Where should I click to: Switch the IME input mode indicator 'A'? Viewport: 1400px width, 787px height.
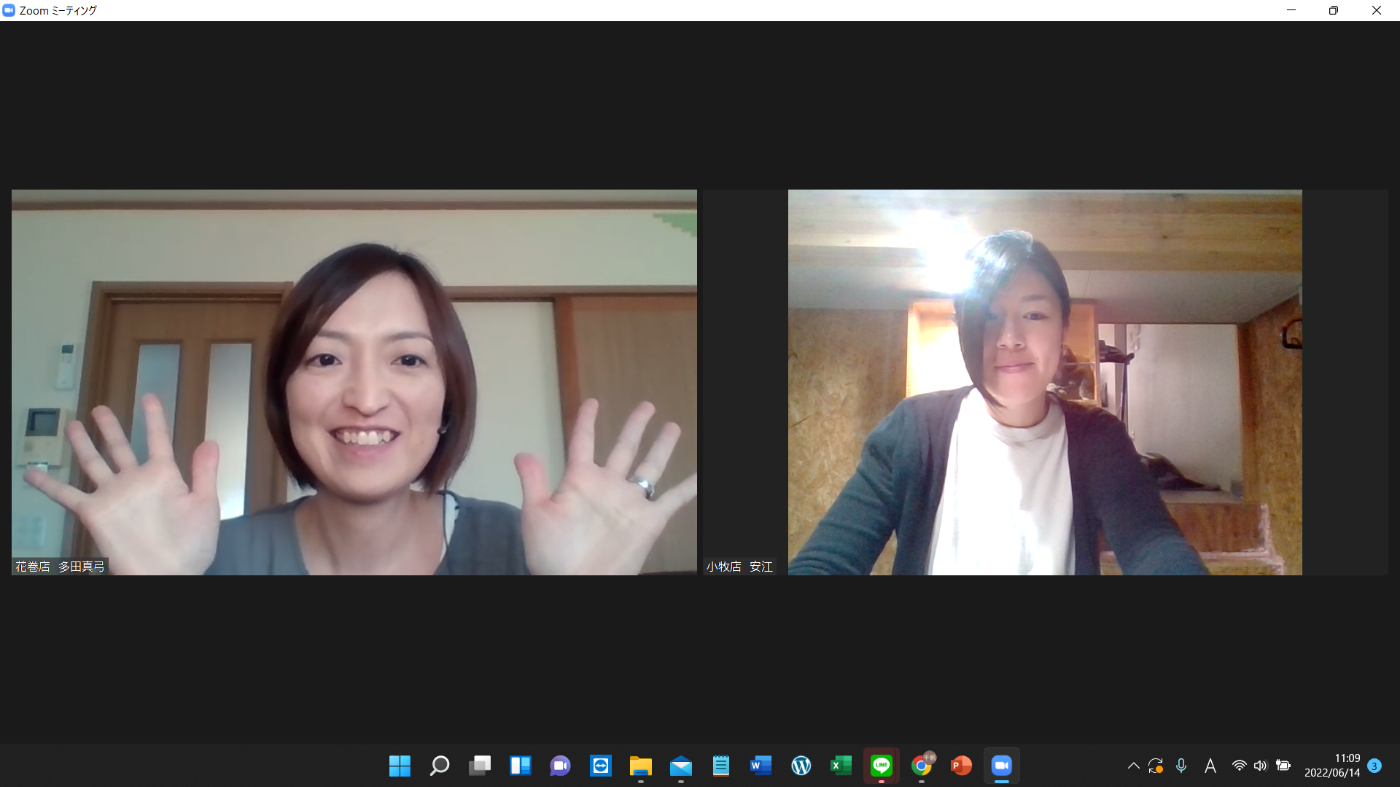coord(1210,766)
